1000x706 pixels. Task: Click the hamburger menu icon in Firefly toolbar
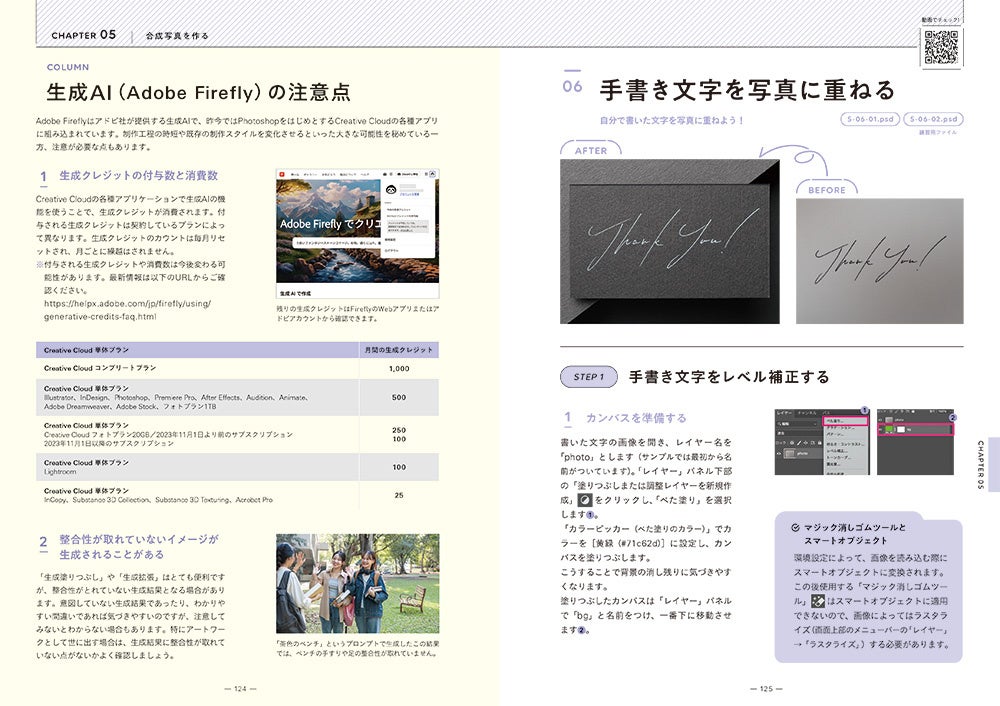click(426, 173)
